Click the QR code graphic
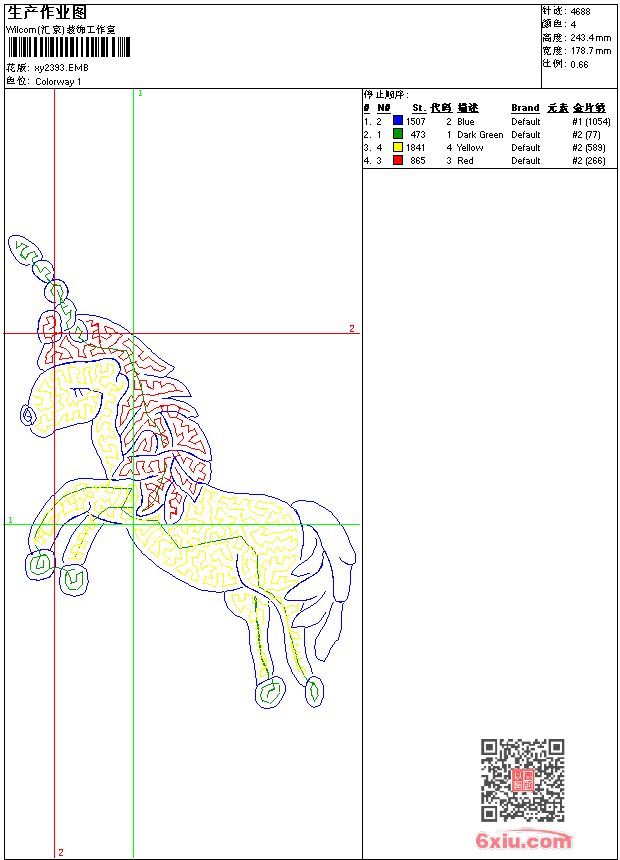This screenshot has height=860, width=620. pos(522,780)
